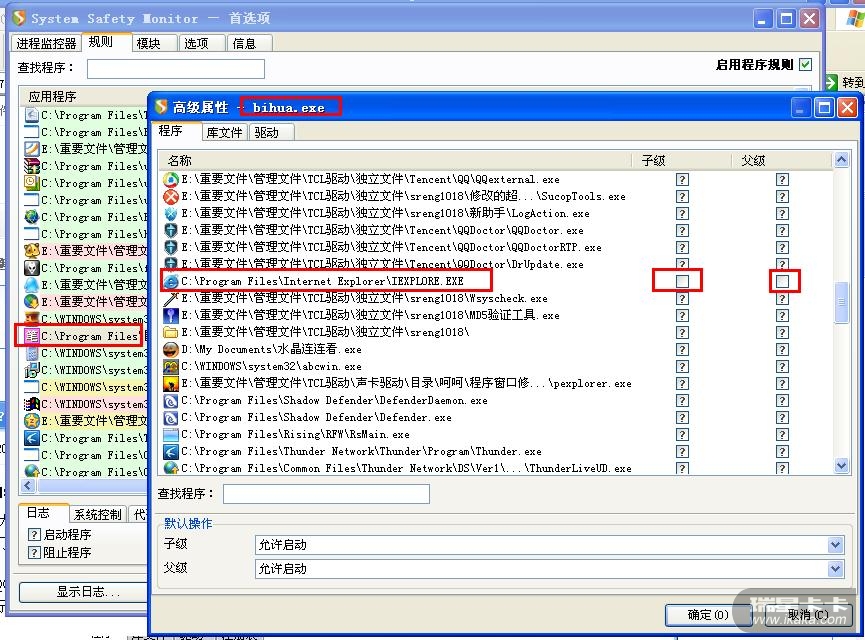Click the Shadow Defender Defender.exe icon
This screenshot has width=865, height=640.
pos(171,418)
